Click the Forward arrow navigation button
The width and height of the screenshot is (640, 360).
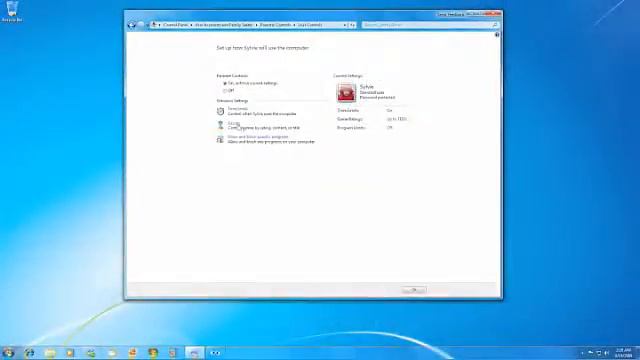[141, 25]
